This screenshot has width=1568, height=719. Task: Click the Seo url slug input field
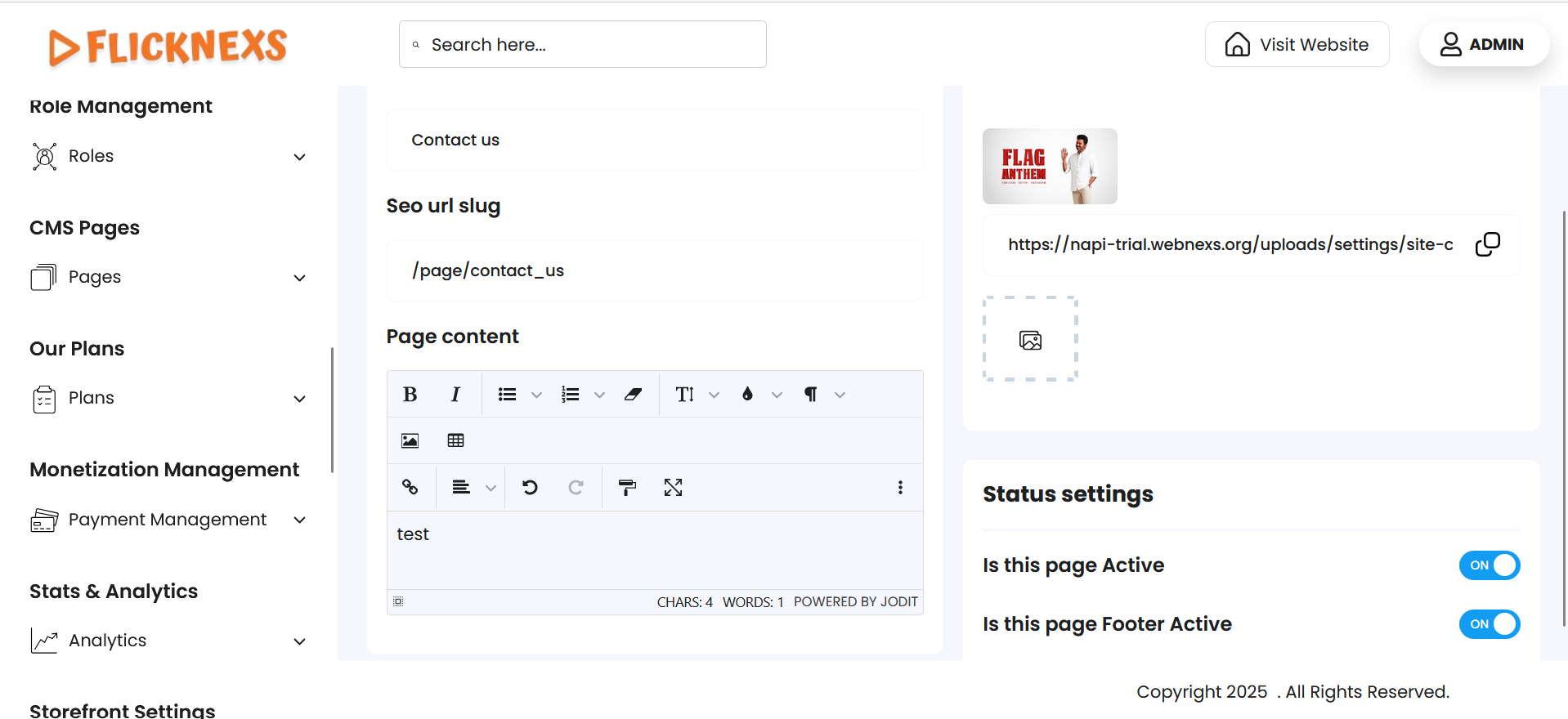point(655,270)
